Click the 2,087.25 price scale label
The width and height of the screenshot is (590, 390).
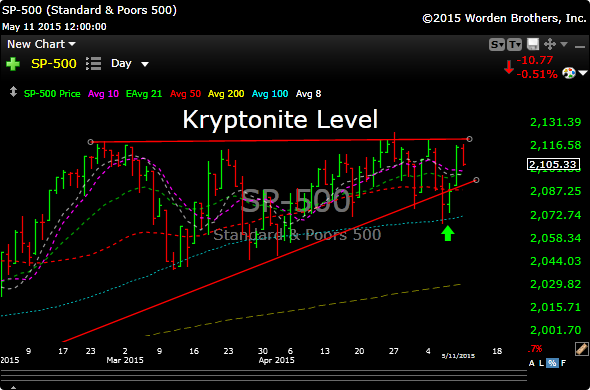[x=555, y=191]
